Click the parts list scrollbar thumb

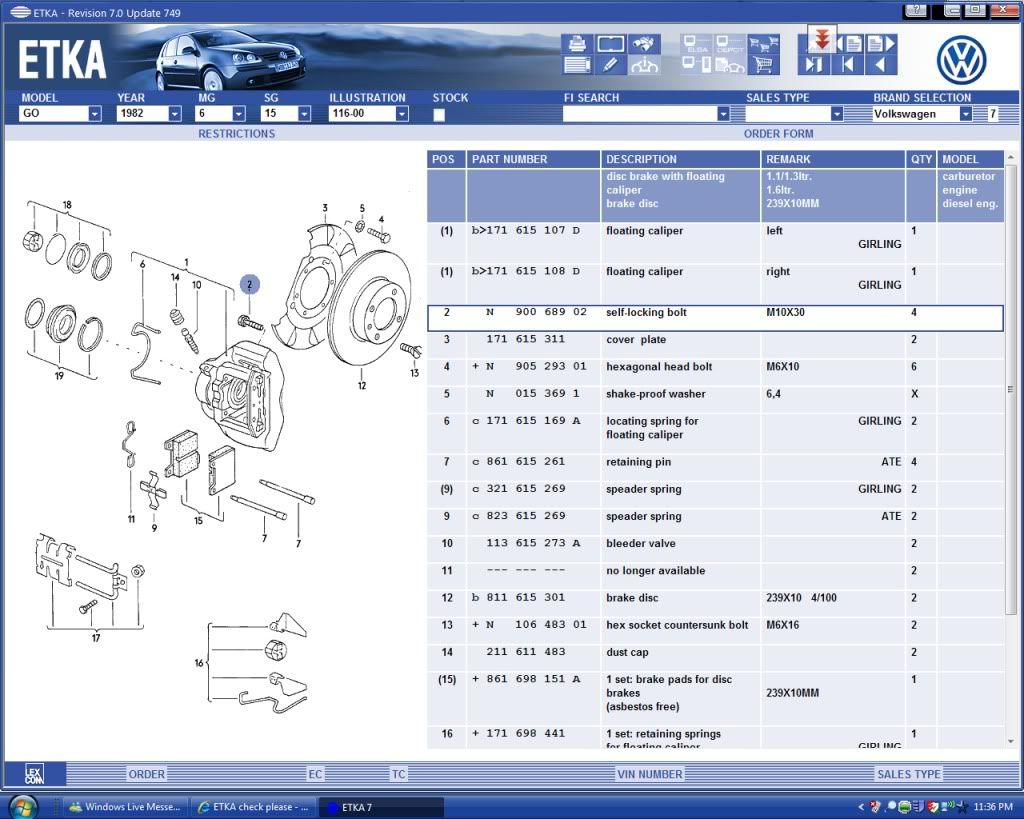pyautogui.click(x=1011, y=389)
